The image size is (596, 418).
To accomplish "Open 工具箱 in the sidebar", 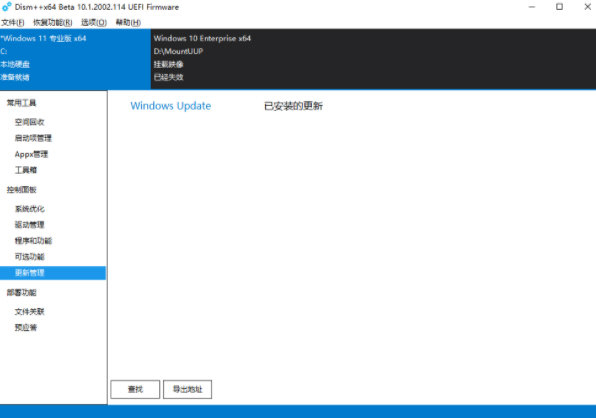I will (26, 170).
